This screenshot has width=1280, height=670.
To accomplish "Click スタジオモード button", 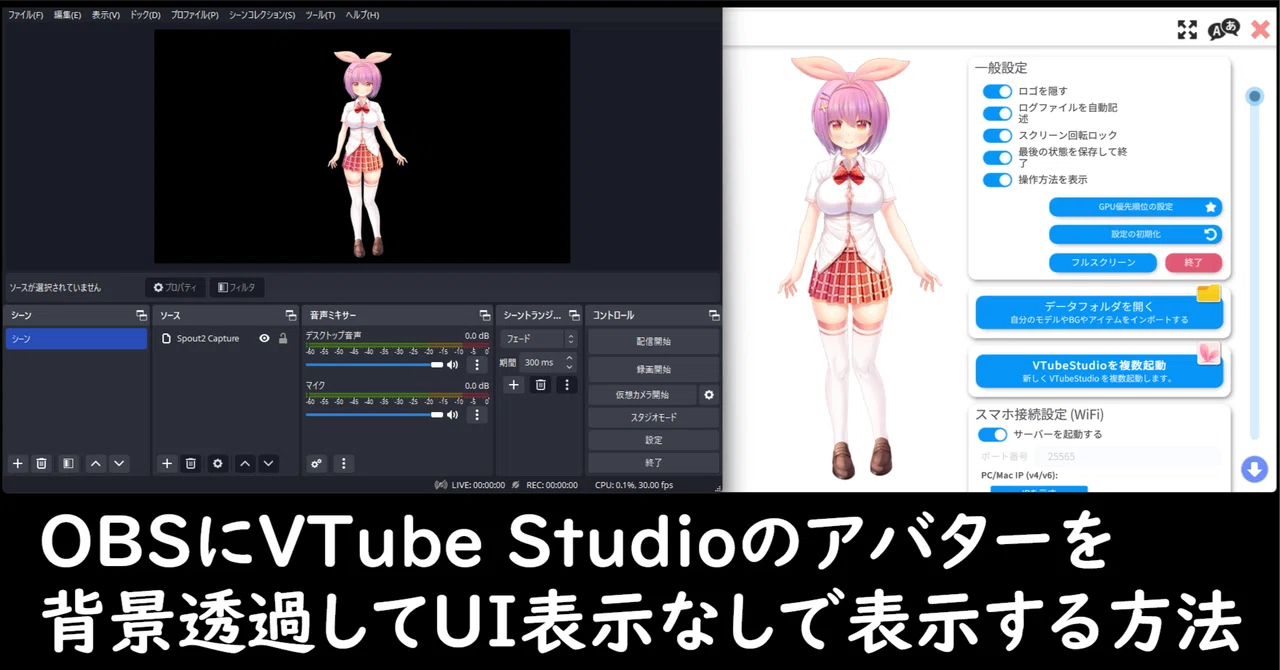I will (x=653, y=417).
